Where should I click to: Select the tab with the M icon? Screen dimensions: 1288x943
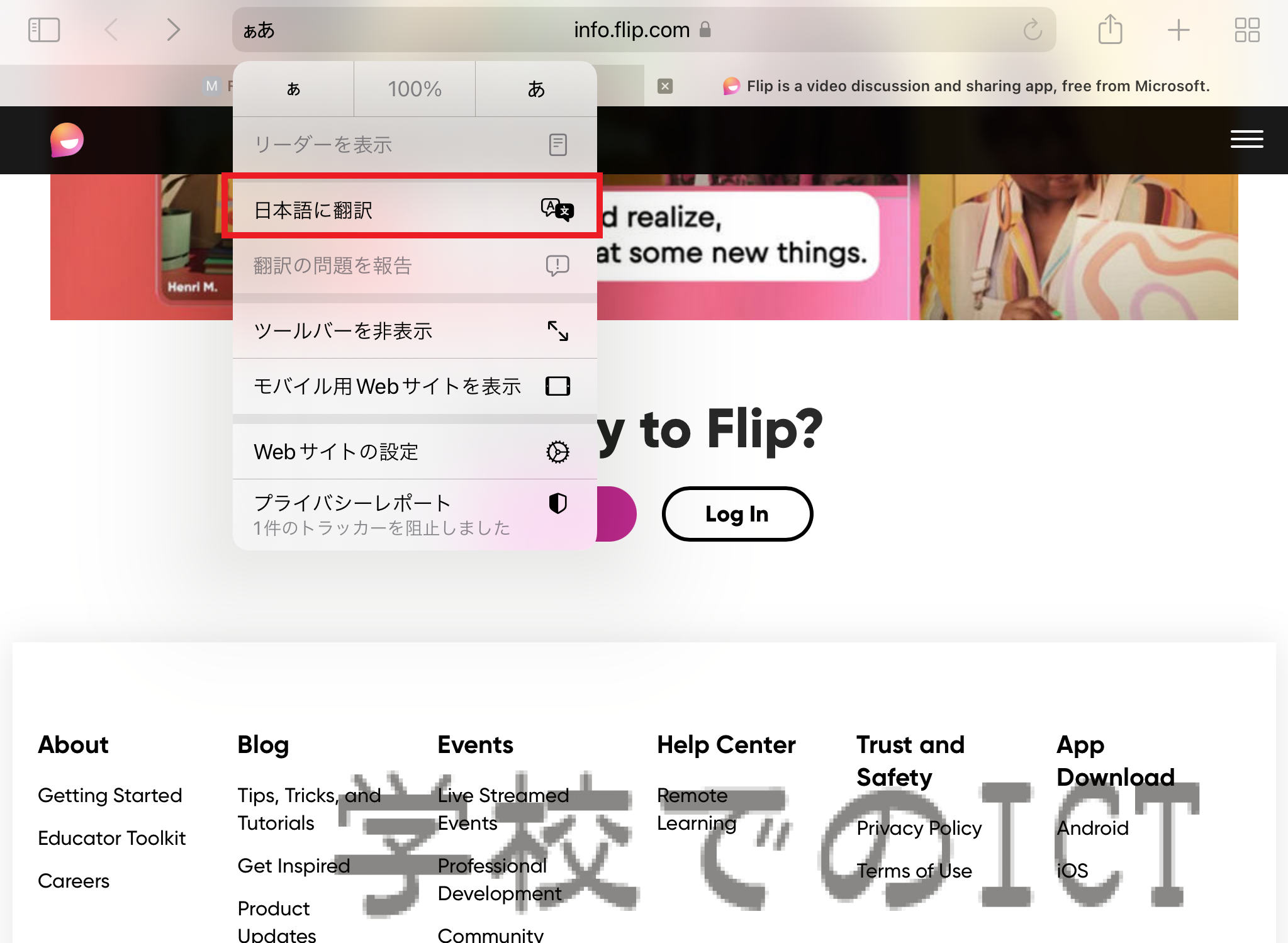click(x=212, y=86)
